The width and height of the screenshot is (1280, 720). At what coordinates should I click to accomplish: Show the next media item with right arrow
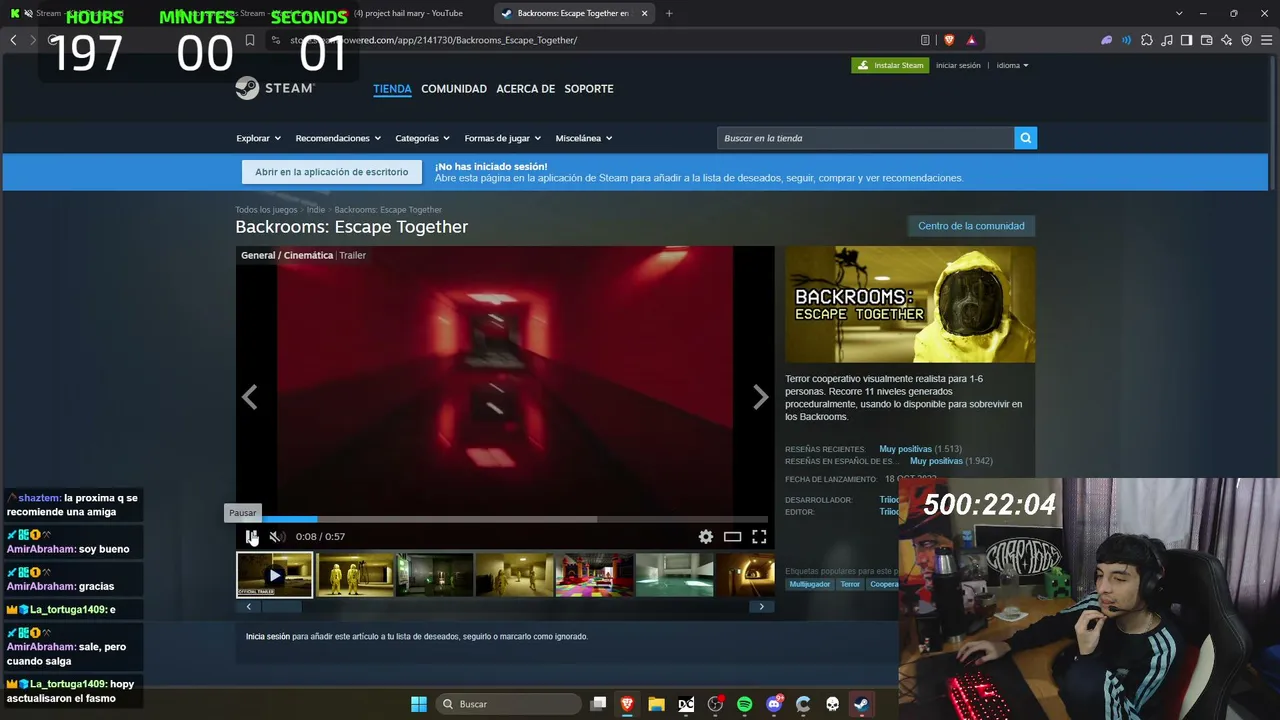[x=761, y=398]
